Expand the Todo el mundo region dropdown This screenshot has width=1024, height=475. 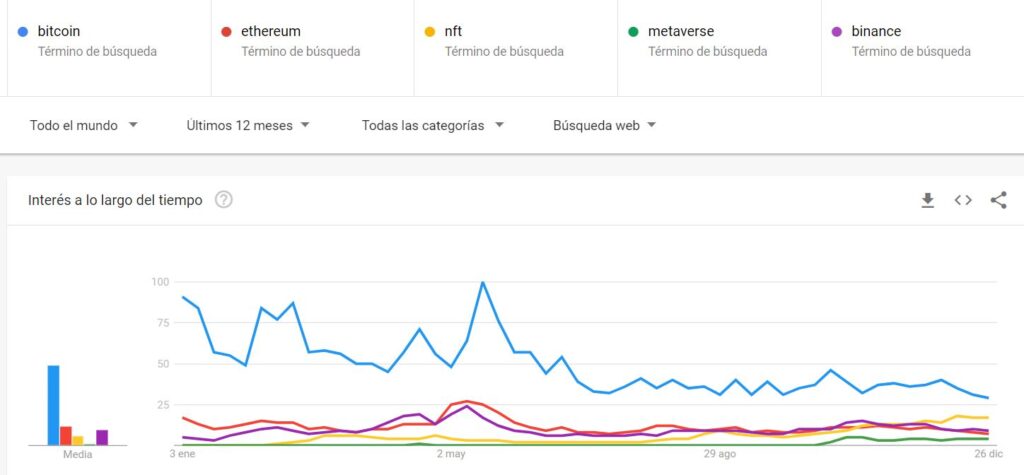pyautogui.click(x=84, y=125)
